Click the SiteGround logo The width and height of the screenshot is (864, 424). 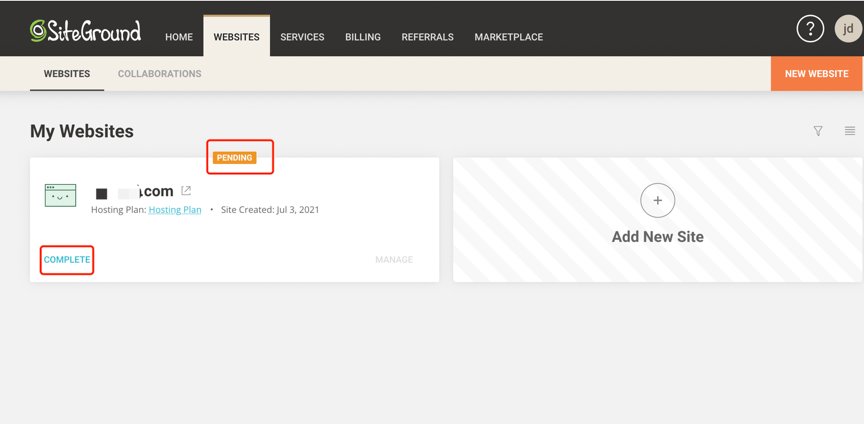tap(85, 31)
